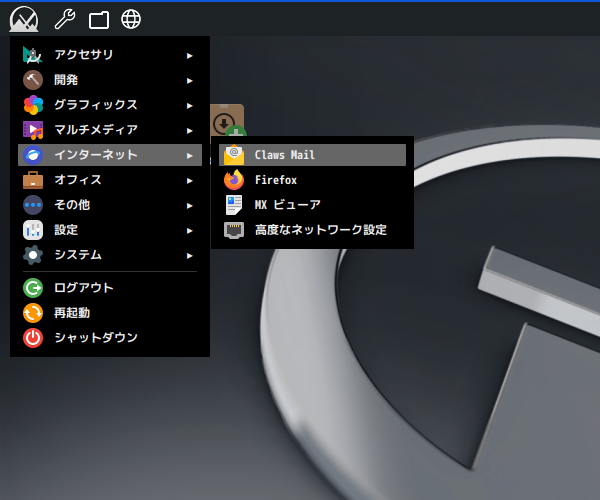This screenshot has width=600, height=500.
Task: Click the orange 再起動 restart icon
Action: [x=33, y=313]
